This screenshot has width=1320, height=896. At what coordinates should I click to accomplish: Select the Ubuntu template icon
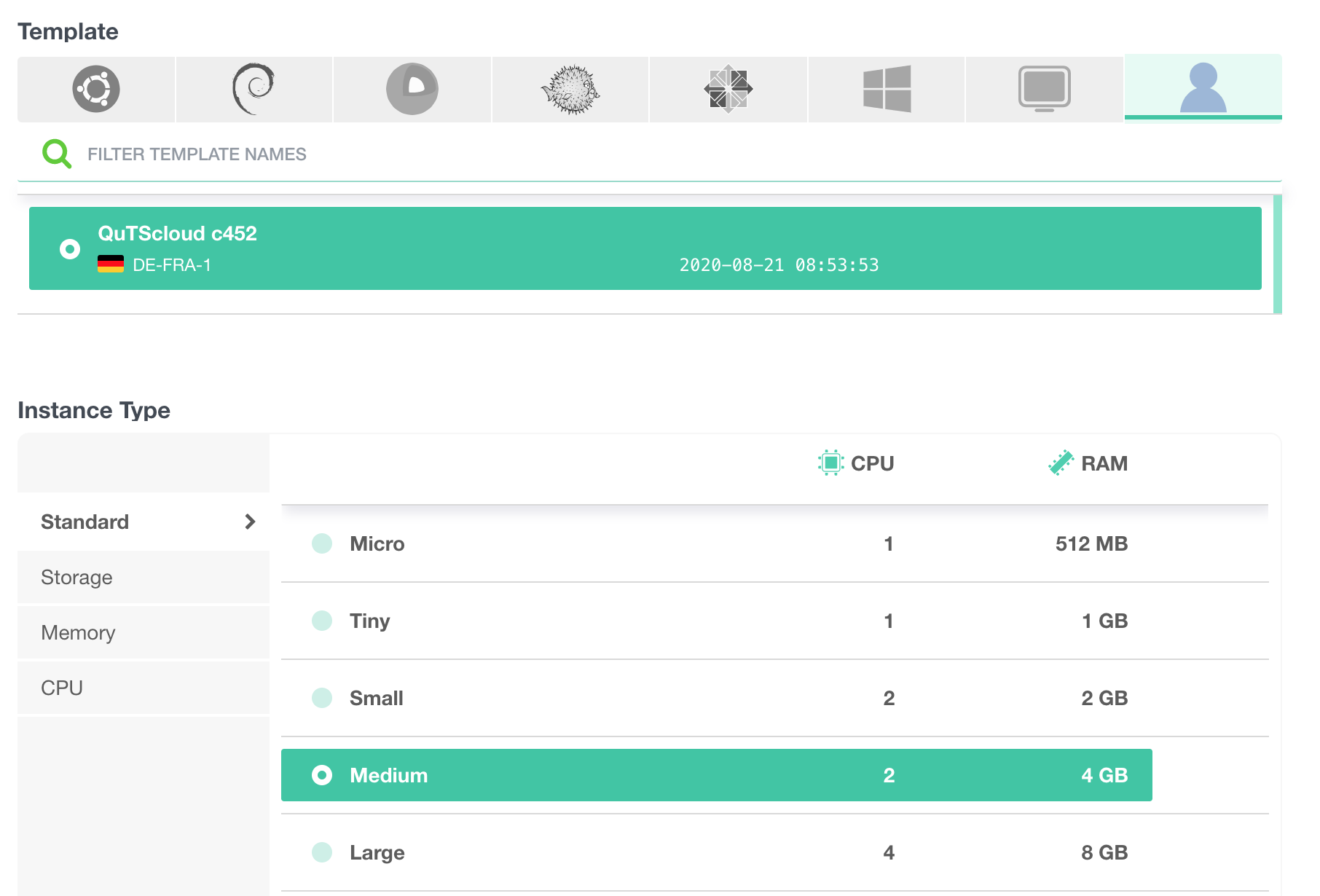(x=96, y=89)
